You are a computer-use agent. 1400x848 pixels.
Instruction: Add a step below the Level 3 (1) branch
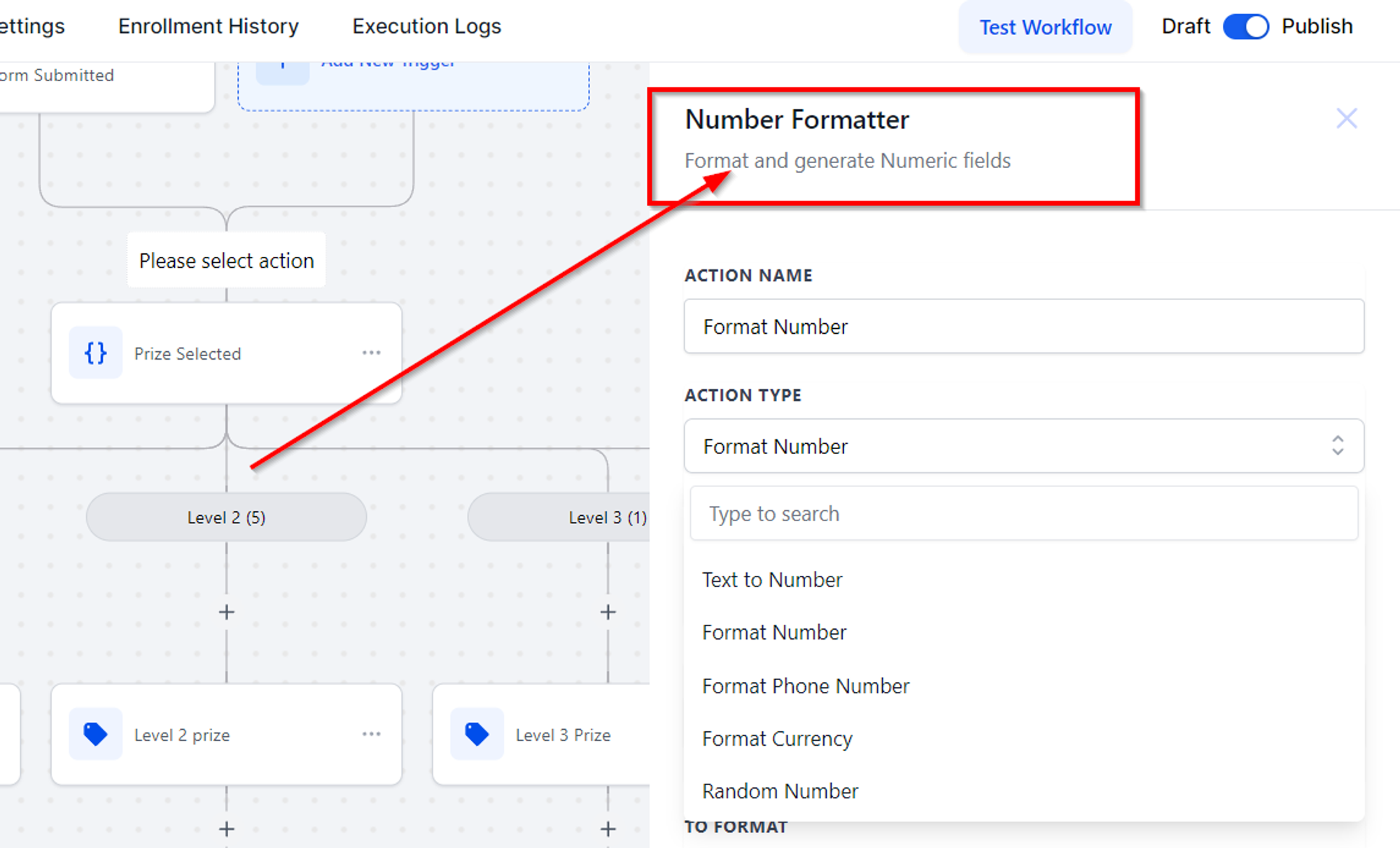(x=608, y=612)
